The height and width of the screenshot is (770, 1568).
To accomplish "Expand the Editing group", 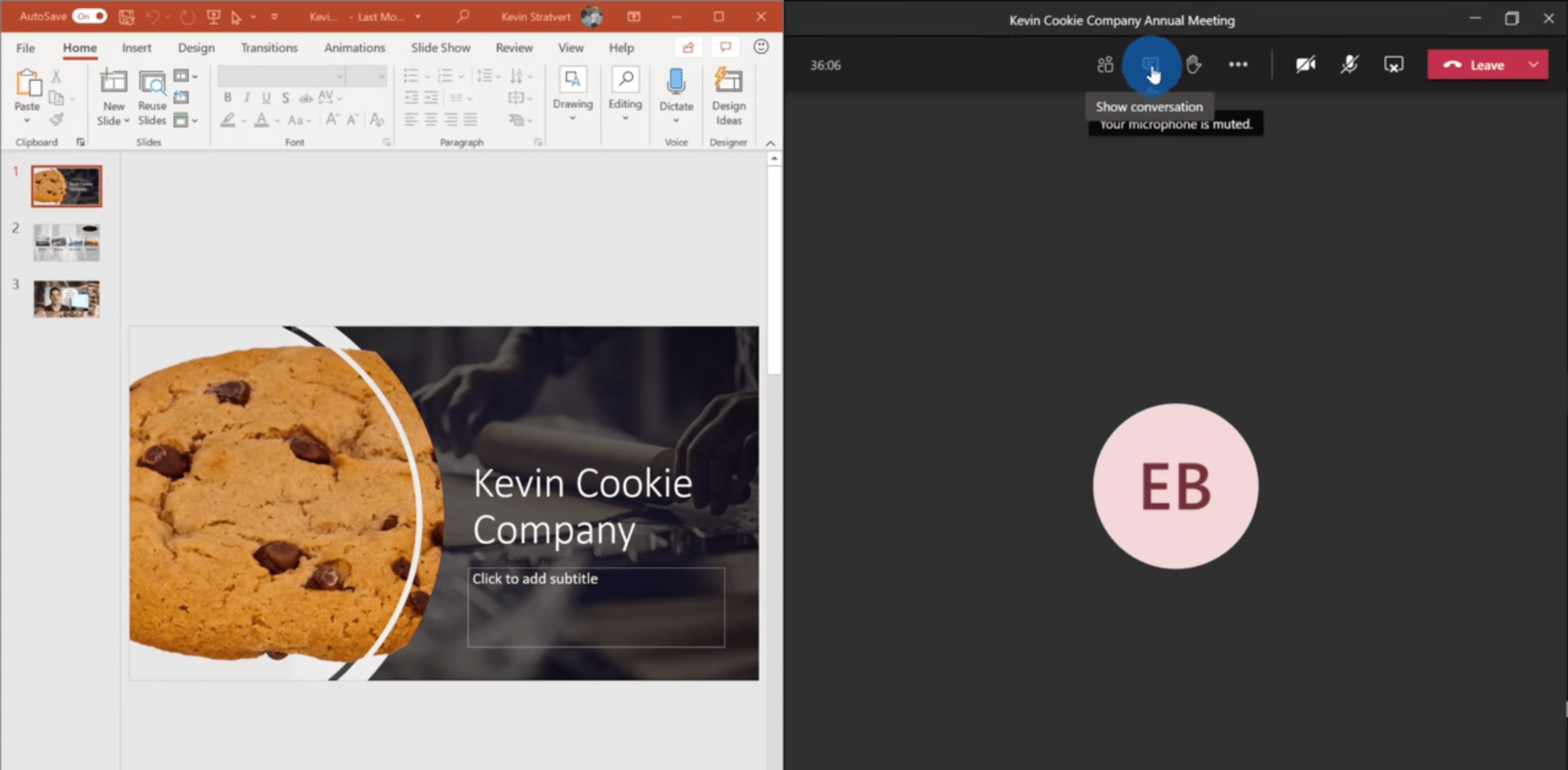I will pyautogui.click(x=625, y=95).
